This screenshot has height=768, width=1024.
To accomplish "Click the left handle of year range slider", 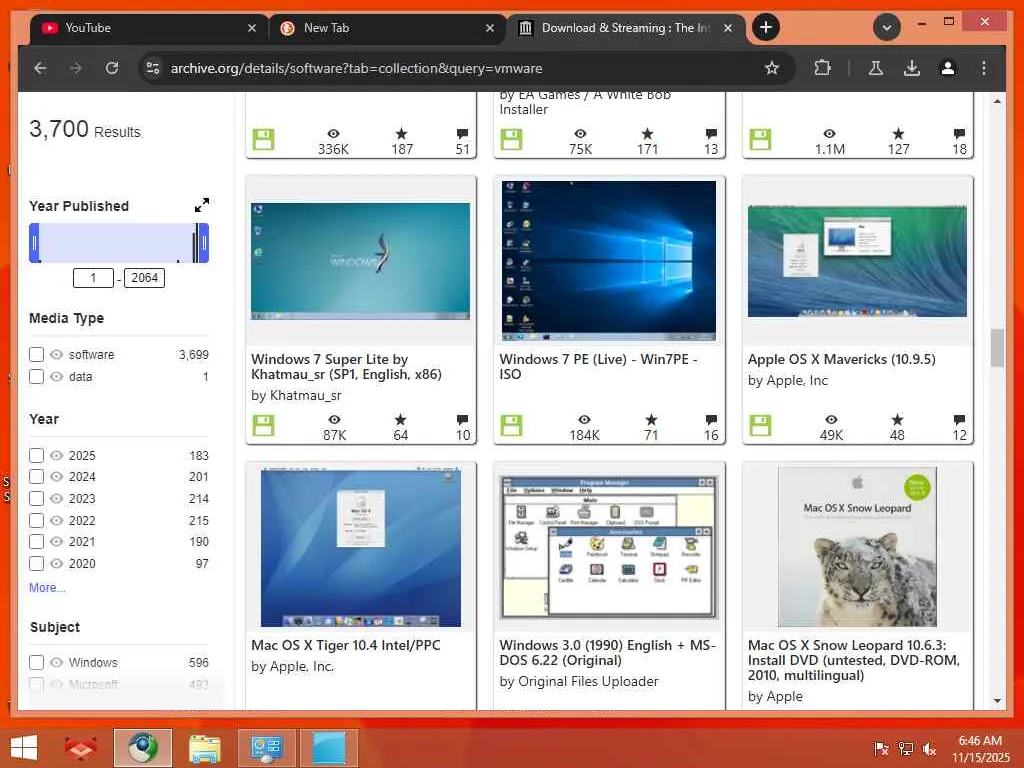I will (34, 243).
